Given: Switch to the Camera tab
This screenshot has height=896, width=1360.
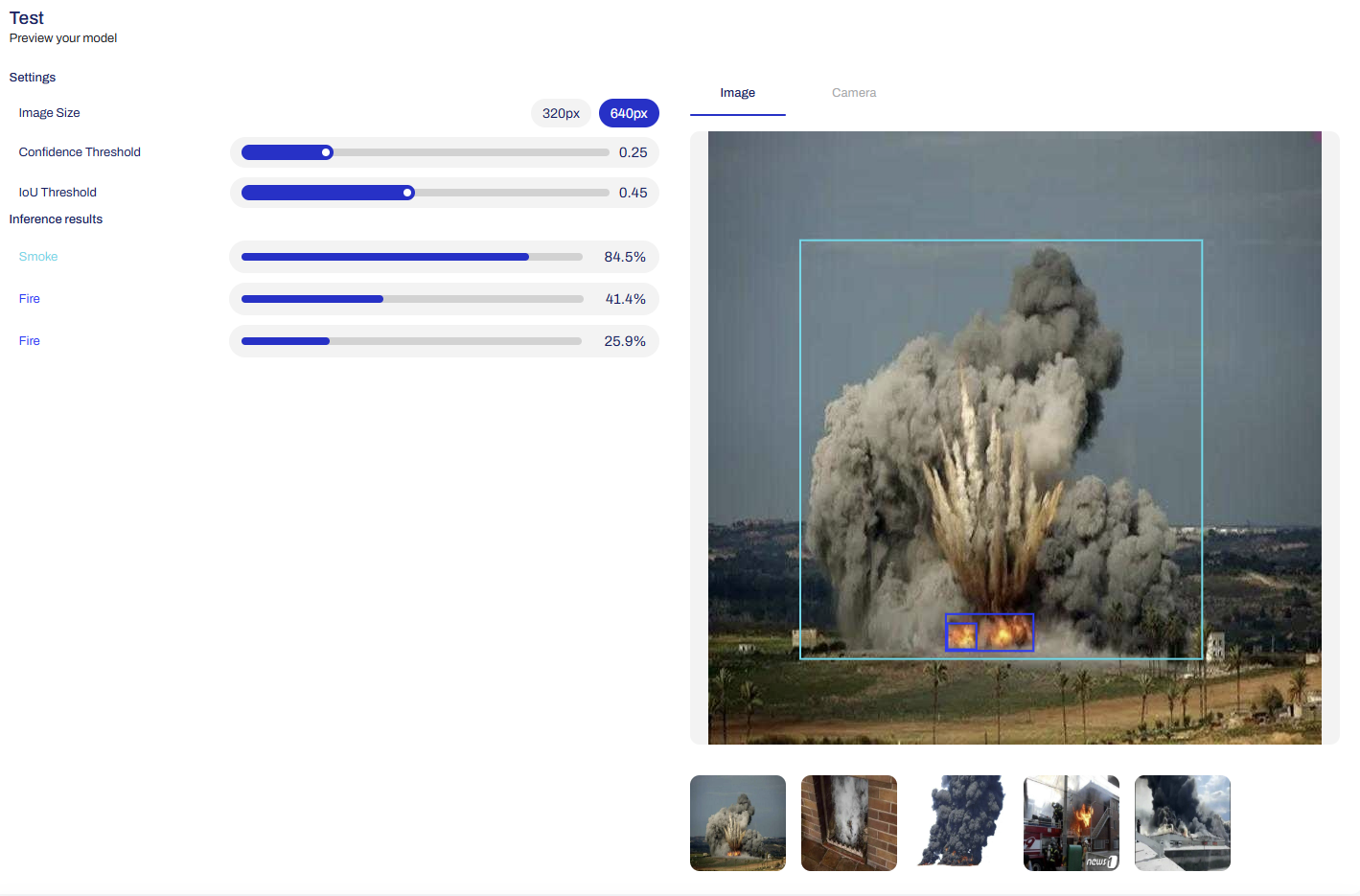Looking at the screenshot, I should pyautogui.click(x=854, y=93).
